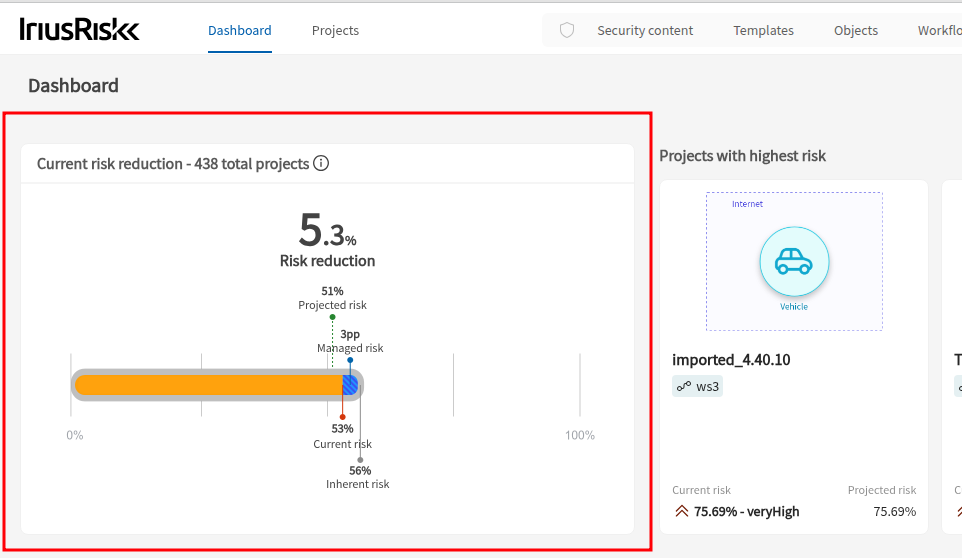
Task: Click the IriusRisk logo
Action: click(x=79, y=29)
